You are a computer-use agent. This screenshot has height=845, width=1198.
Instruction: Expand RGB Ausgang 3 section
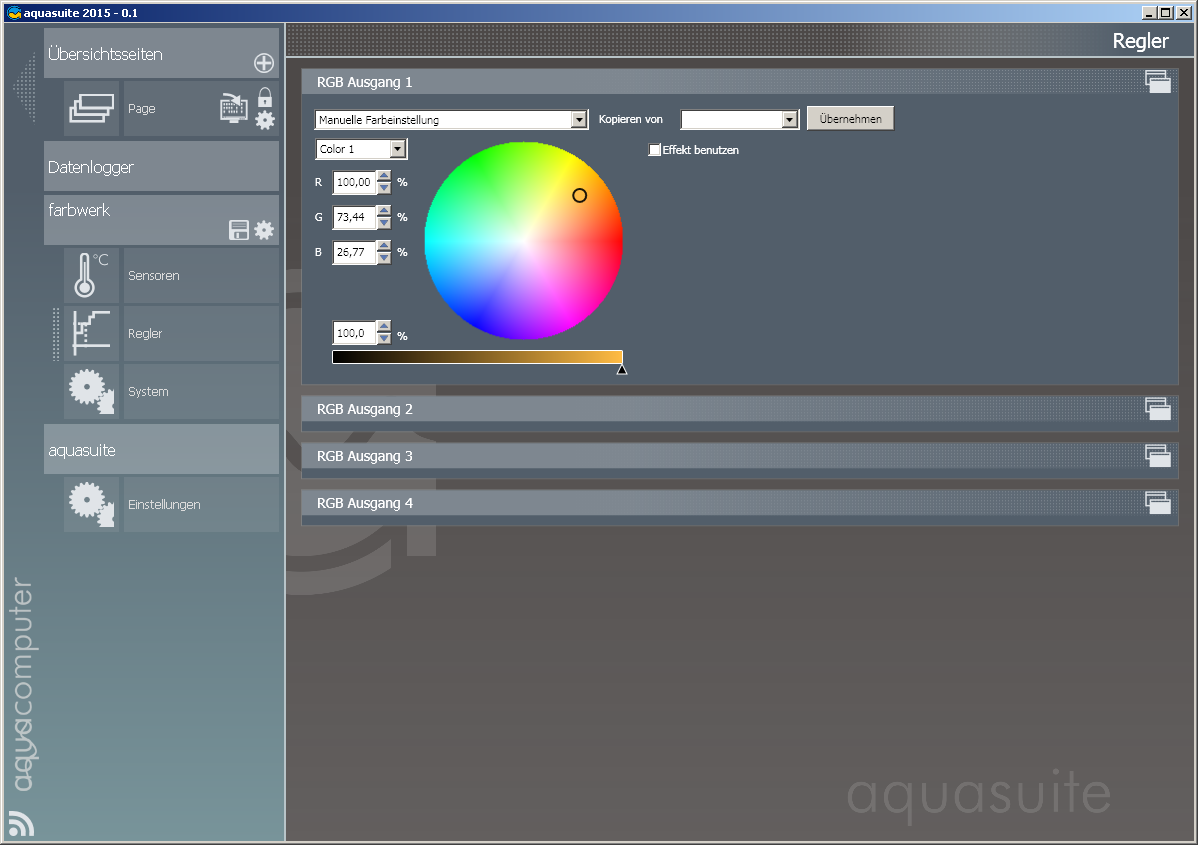[740, 456]
